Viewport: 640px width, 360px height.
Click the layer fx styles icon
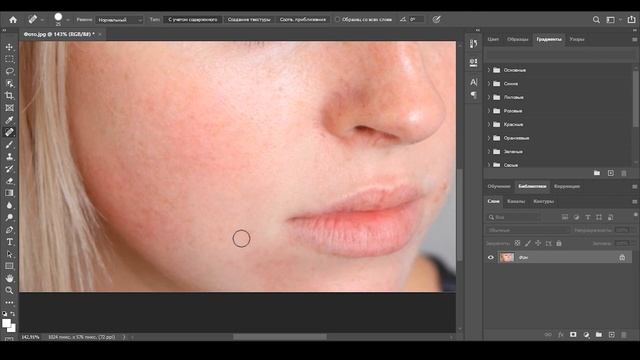tap(560, 335)
